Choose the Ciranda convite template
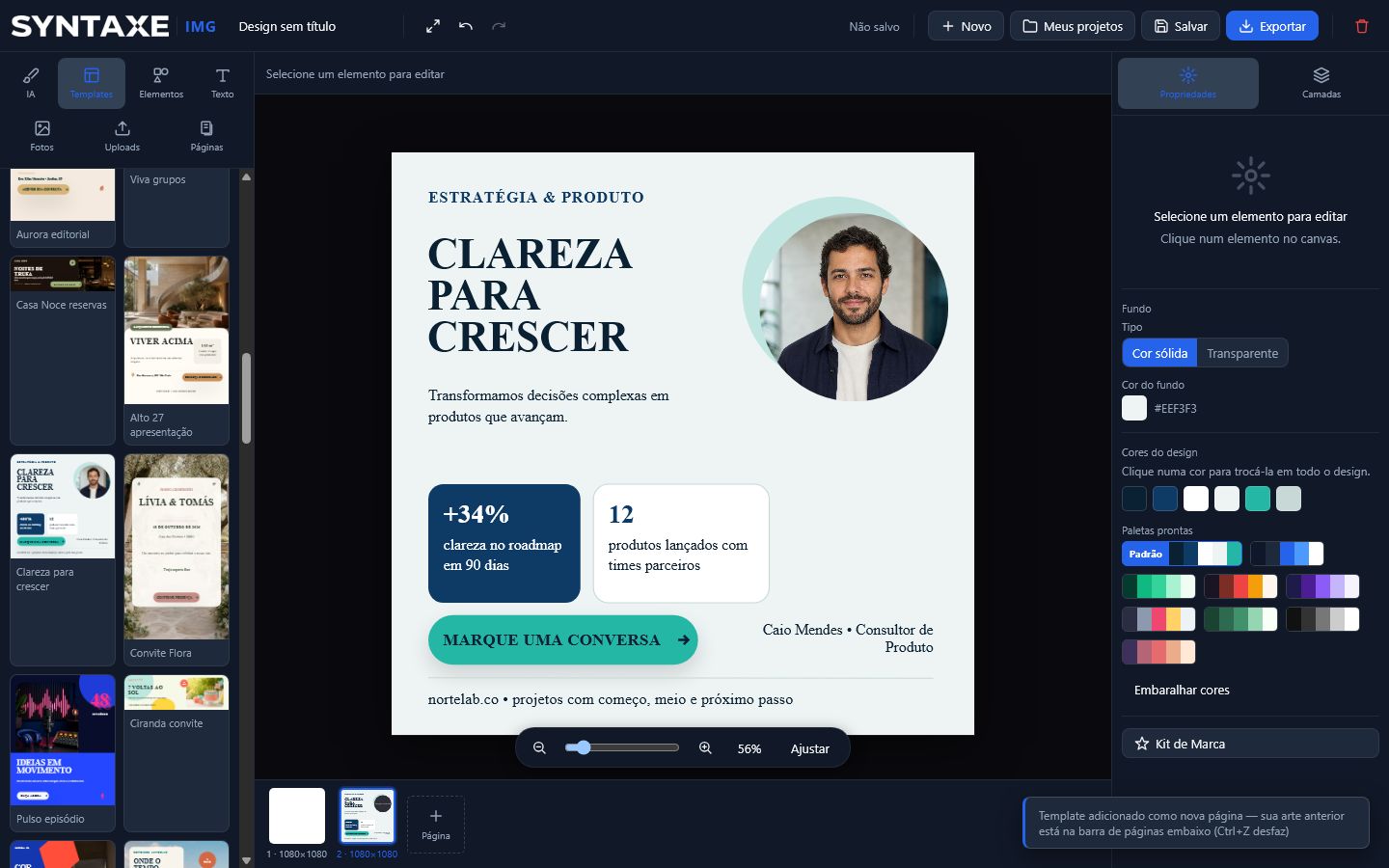The width and height of the screenshot is (1389, 868). pos(177,753)
